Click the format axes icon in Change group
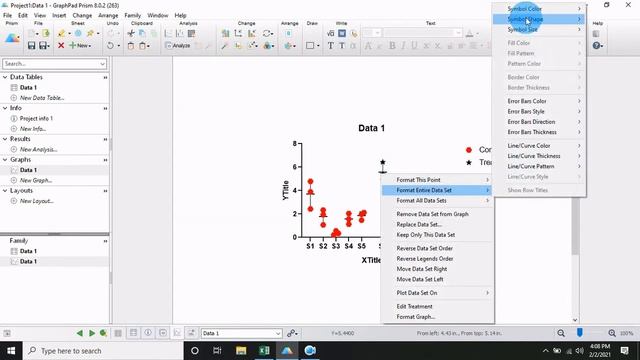This screenshot has height=360, width=640. (x=238, y=33)
